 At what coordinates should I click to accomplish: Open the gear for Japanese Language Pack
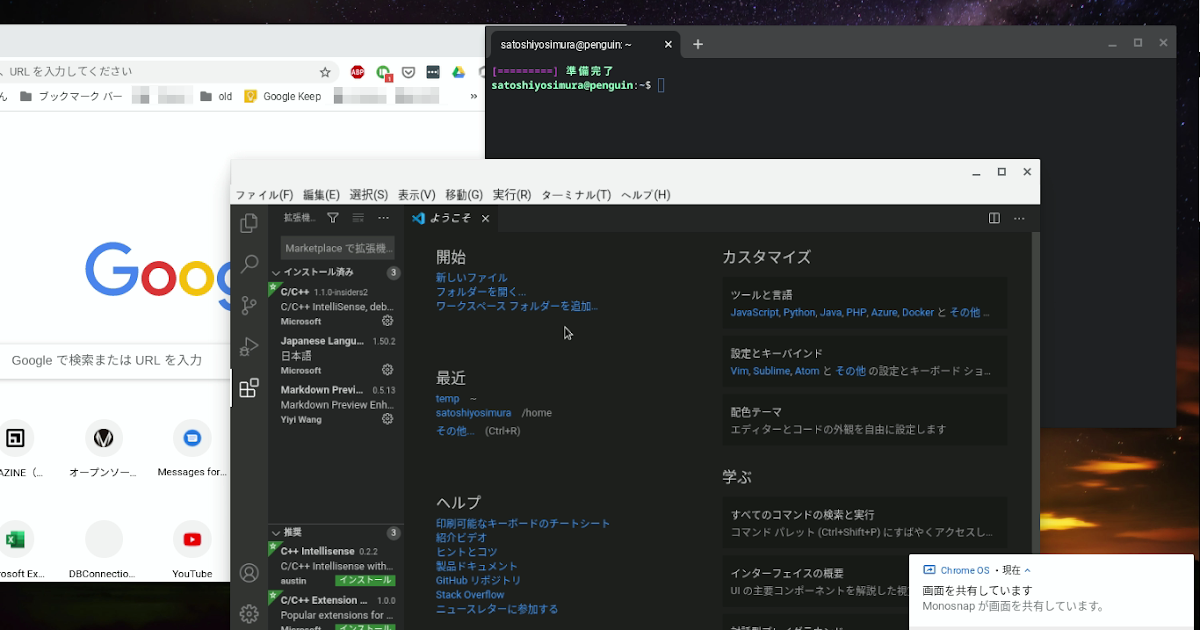(x=388, y=370)
